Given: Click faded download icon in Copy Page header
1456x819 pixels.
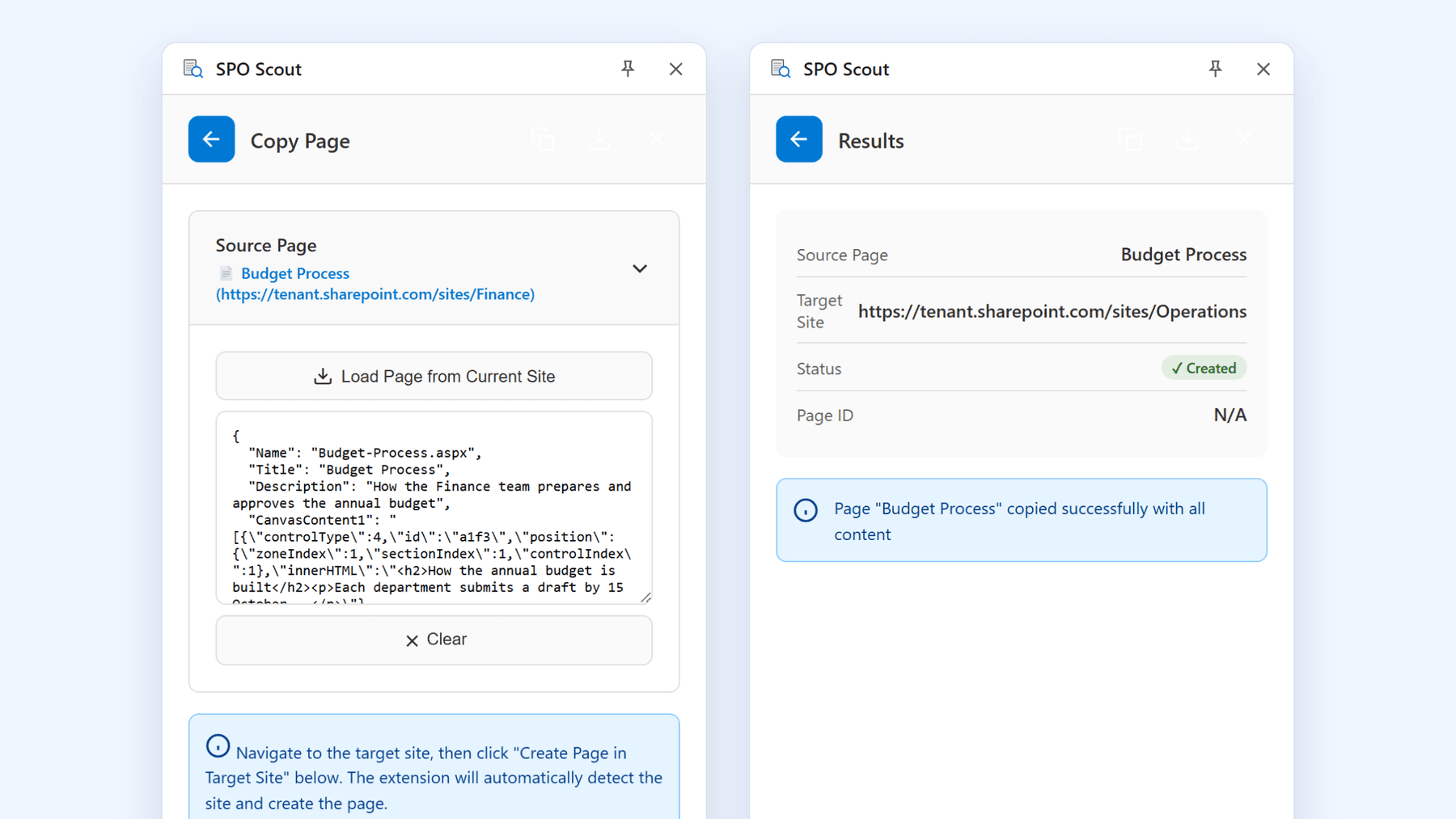Looking at the screenshot, I should pos(599,139).
